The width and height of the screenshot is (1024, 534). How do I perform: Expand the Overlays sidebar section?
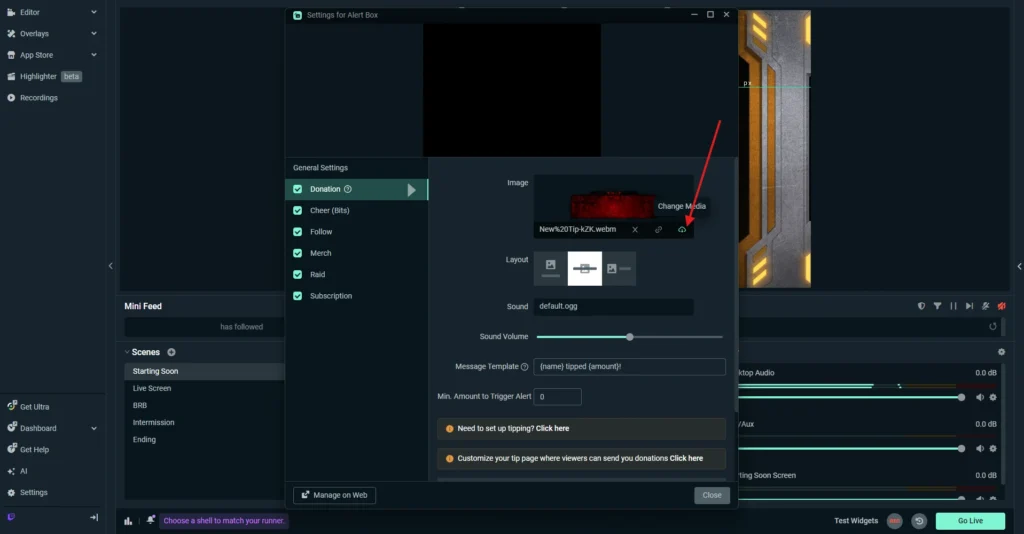[x=94, y=34]
